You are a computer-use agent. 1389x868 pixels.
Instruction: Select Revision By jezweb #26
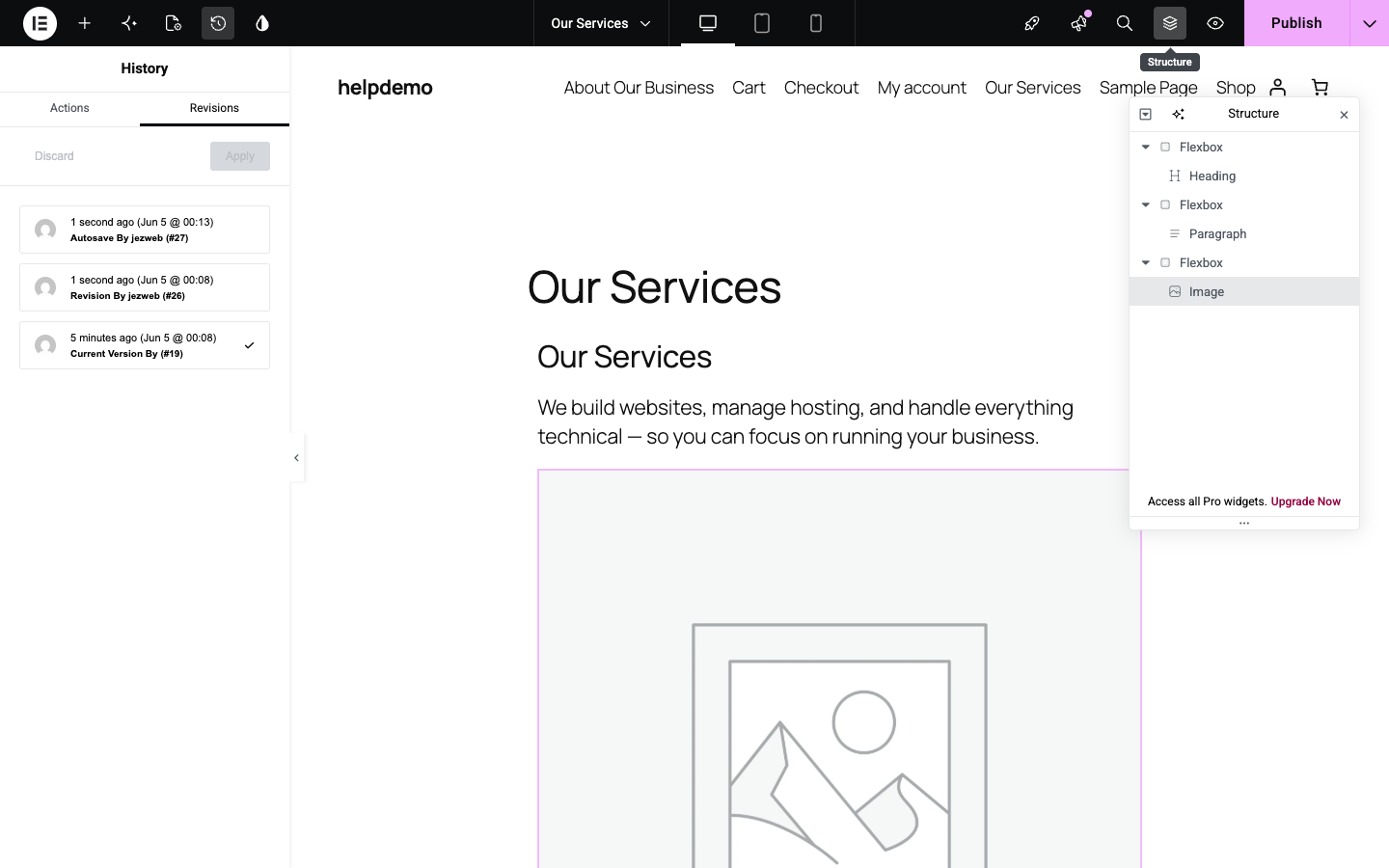[x=145, y=287]
